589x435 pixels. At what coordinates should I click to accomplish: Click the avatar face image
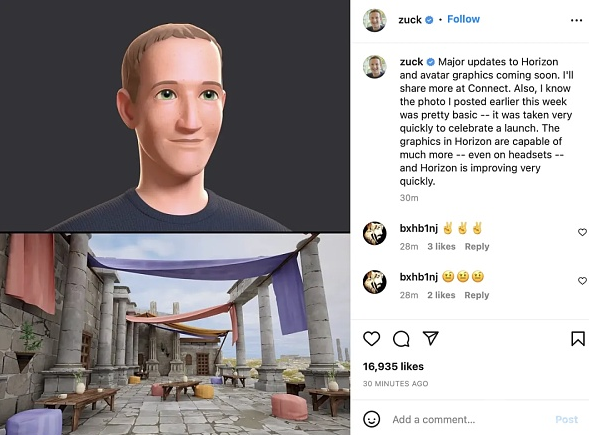[175, 116]
